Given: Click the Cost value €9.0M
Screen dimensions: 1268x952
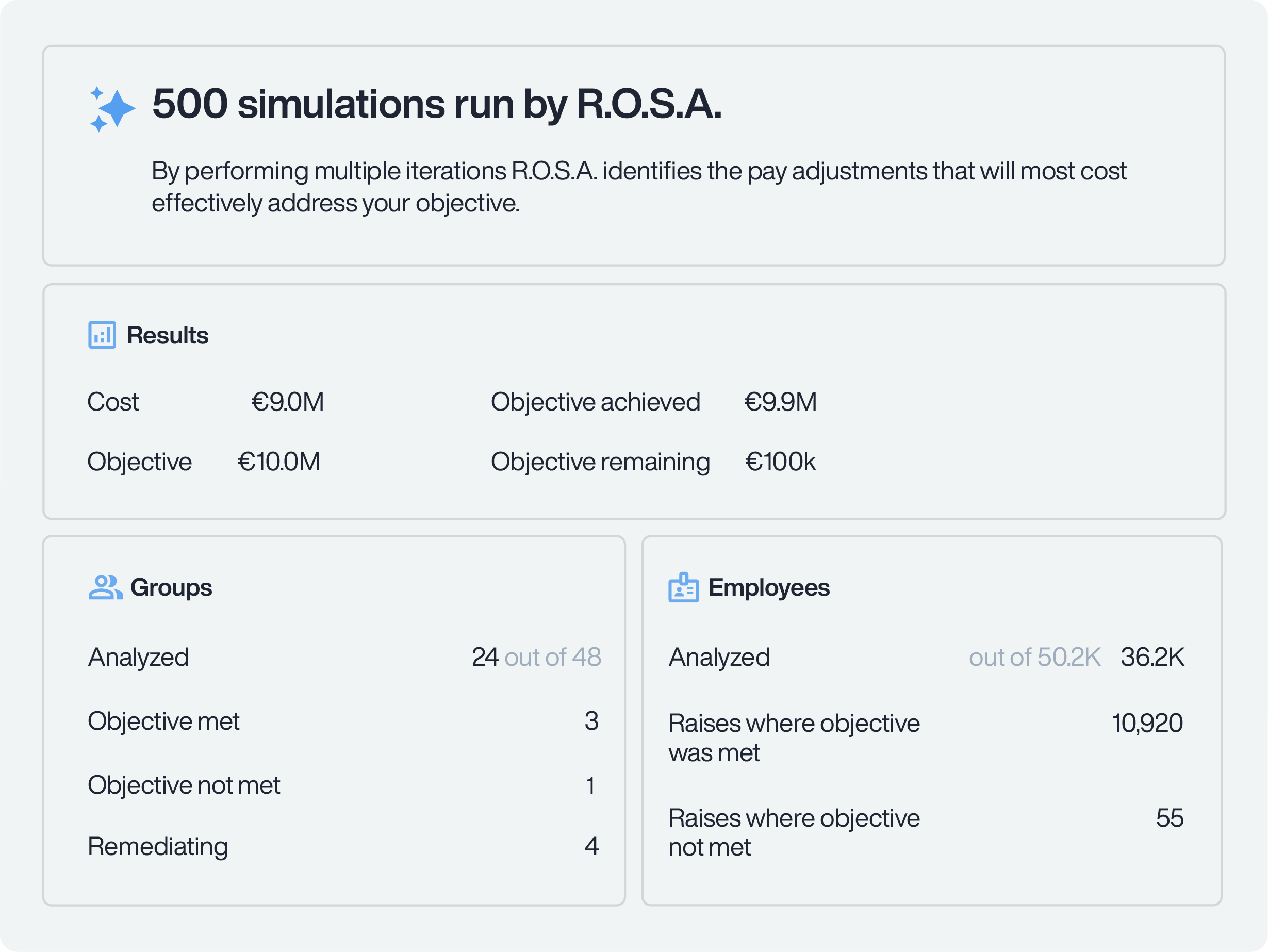Looking at the screenshot, I should click(287, 402).
